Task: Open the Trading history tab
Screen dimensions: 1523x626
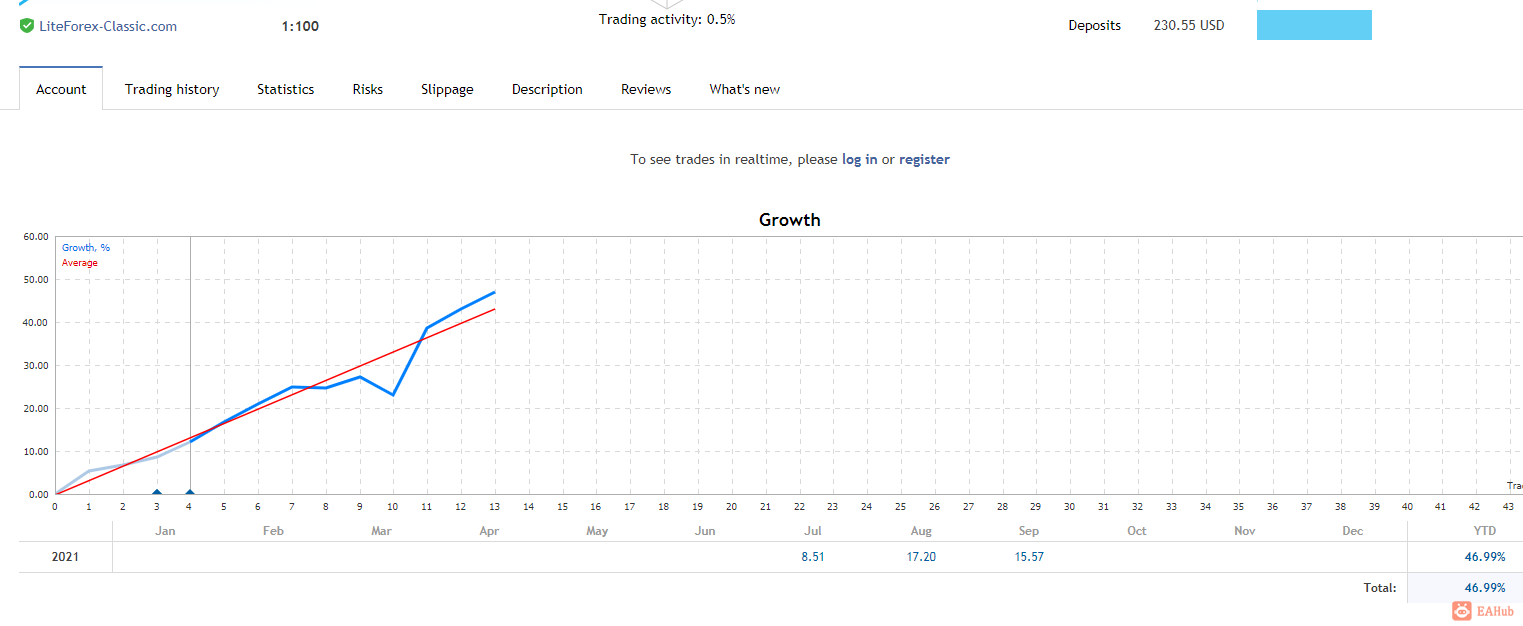Action: [x=172, y=89]
